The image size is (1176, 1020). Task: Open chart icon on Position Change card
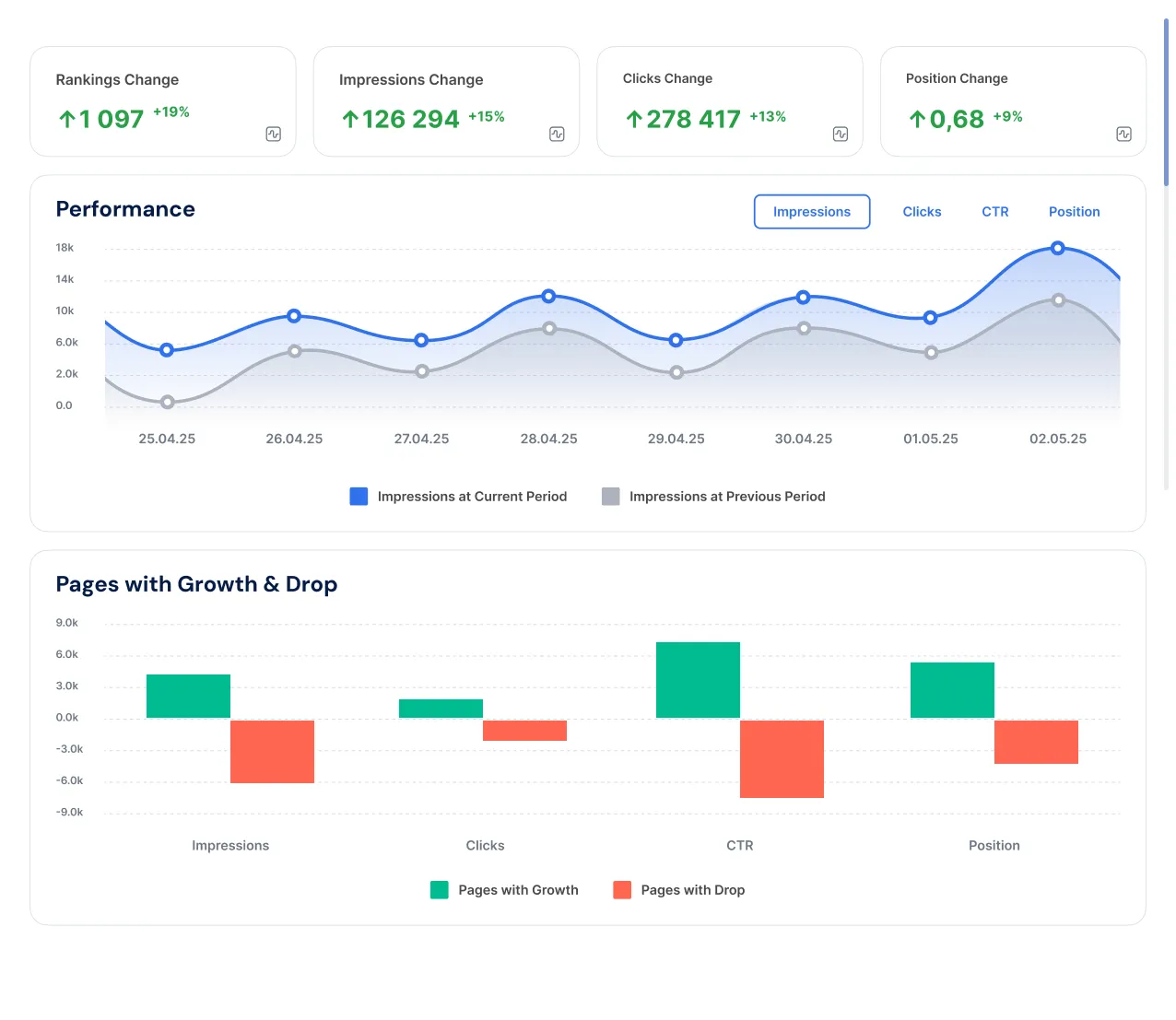1123,135
